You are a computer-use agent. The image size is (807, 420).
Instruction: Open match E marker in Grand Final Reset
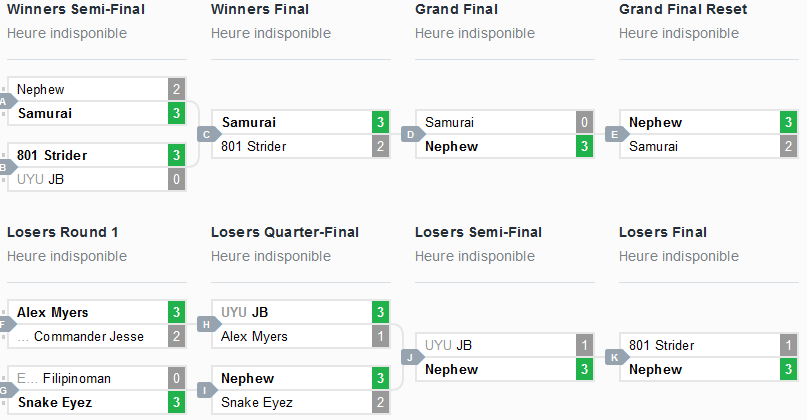(616, 134)
